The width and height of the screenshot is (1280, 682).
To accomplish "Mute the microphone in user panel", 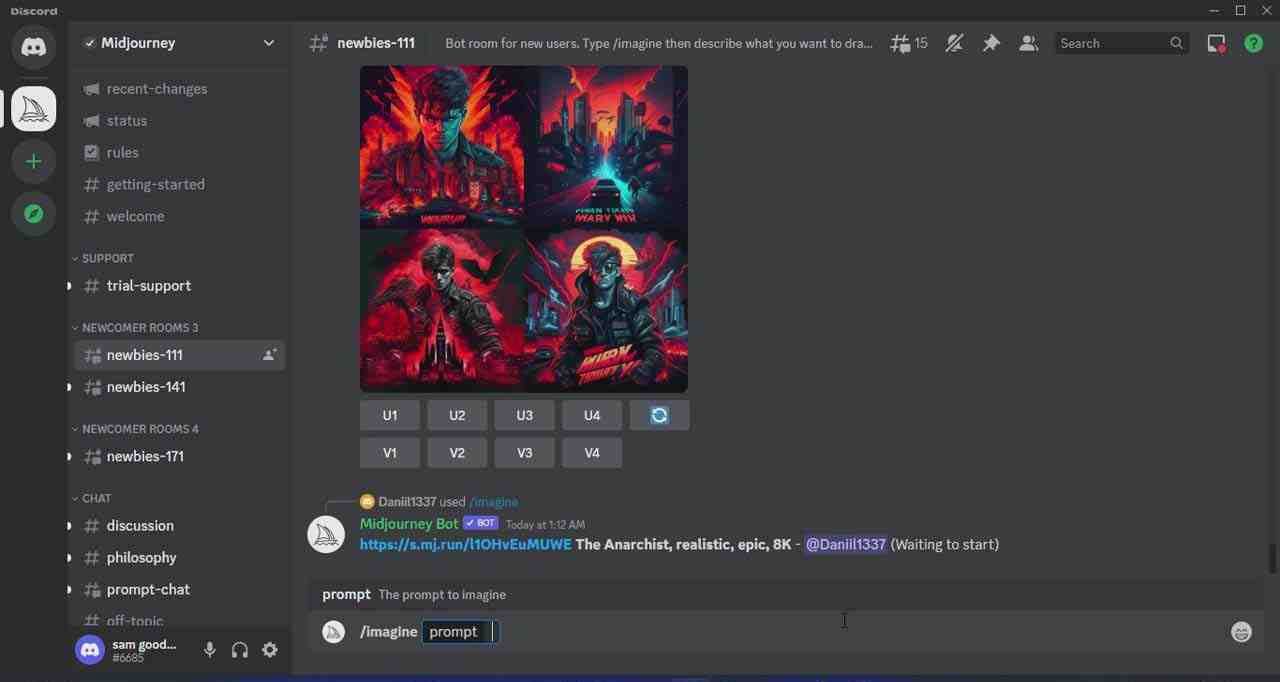I will [209, 650].
